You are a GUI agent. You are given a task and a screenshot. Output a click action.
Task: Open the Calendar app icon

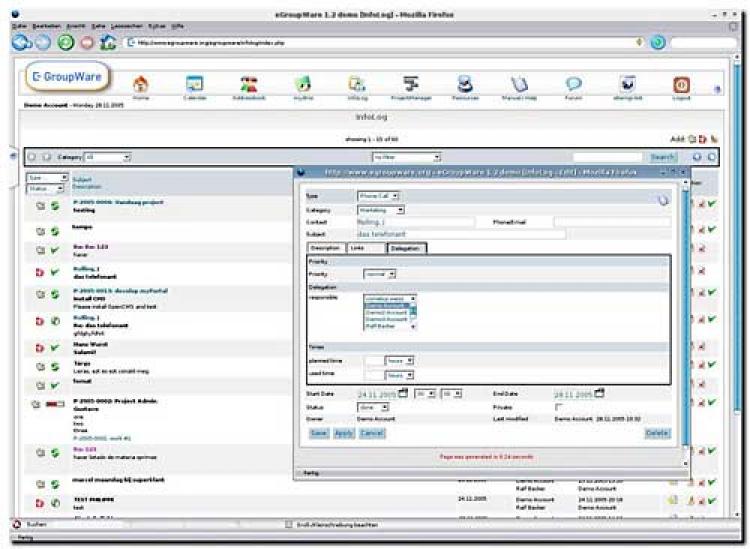click(194, 86)
